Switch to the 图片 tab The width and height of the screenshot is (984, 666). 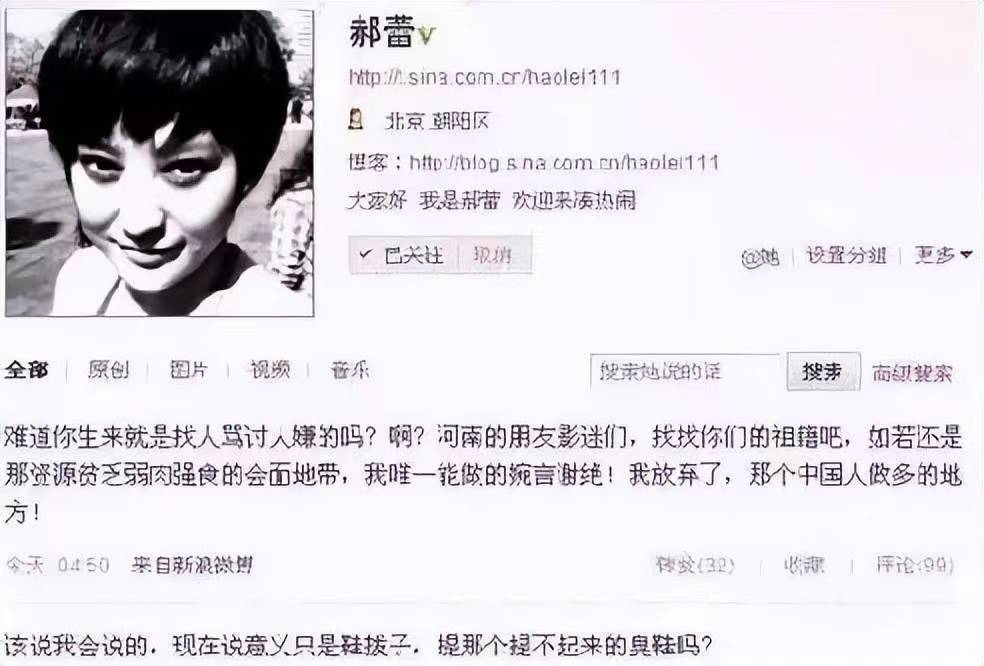pyautogui.click(x=188, y=370)
